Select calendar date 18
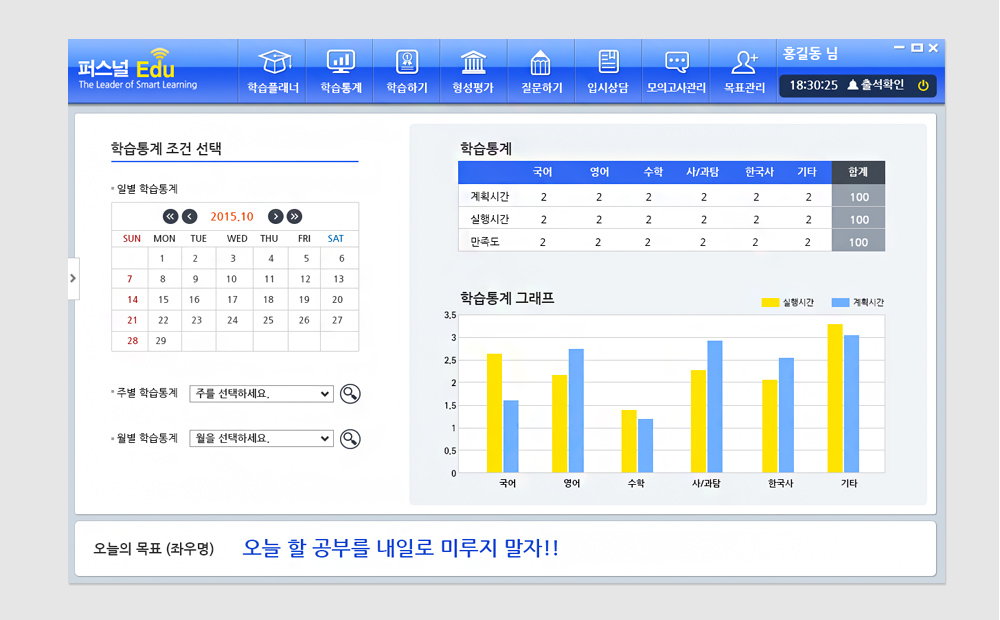 (268, 299)
